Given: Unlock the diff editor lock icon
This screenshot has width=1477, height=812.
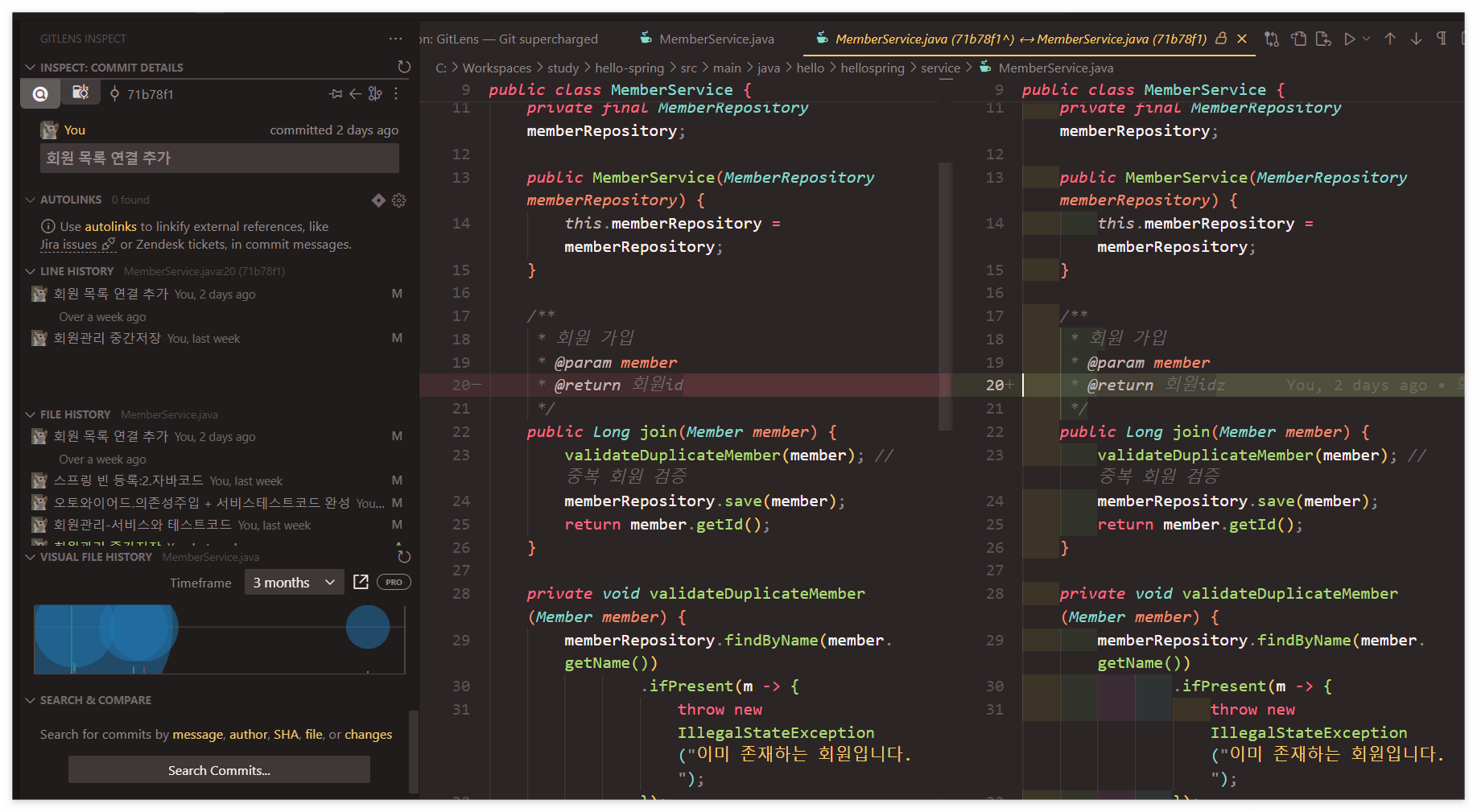Looking at the screenshot, I should click(1222, 38).
